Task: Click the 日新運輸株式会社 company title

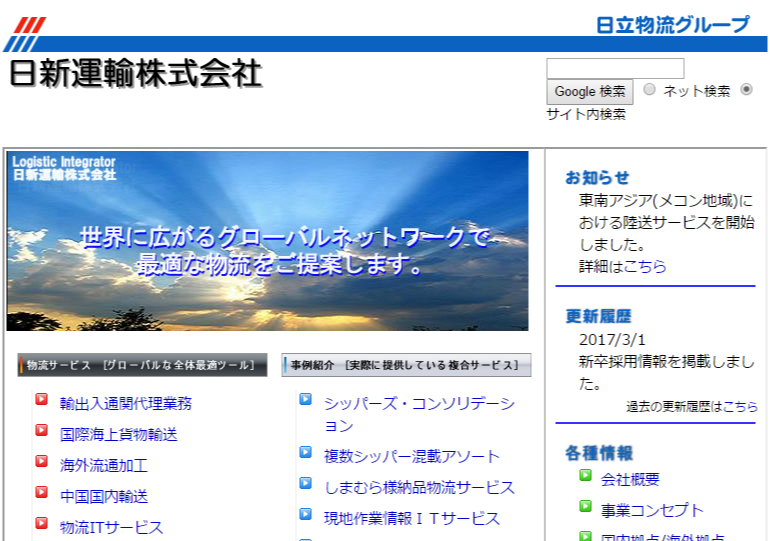Action: pos(136,73)
